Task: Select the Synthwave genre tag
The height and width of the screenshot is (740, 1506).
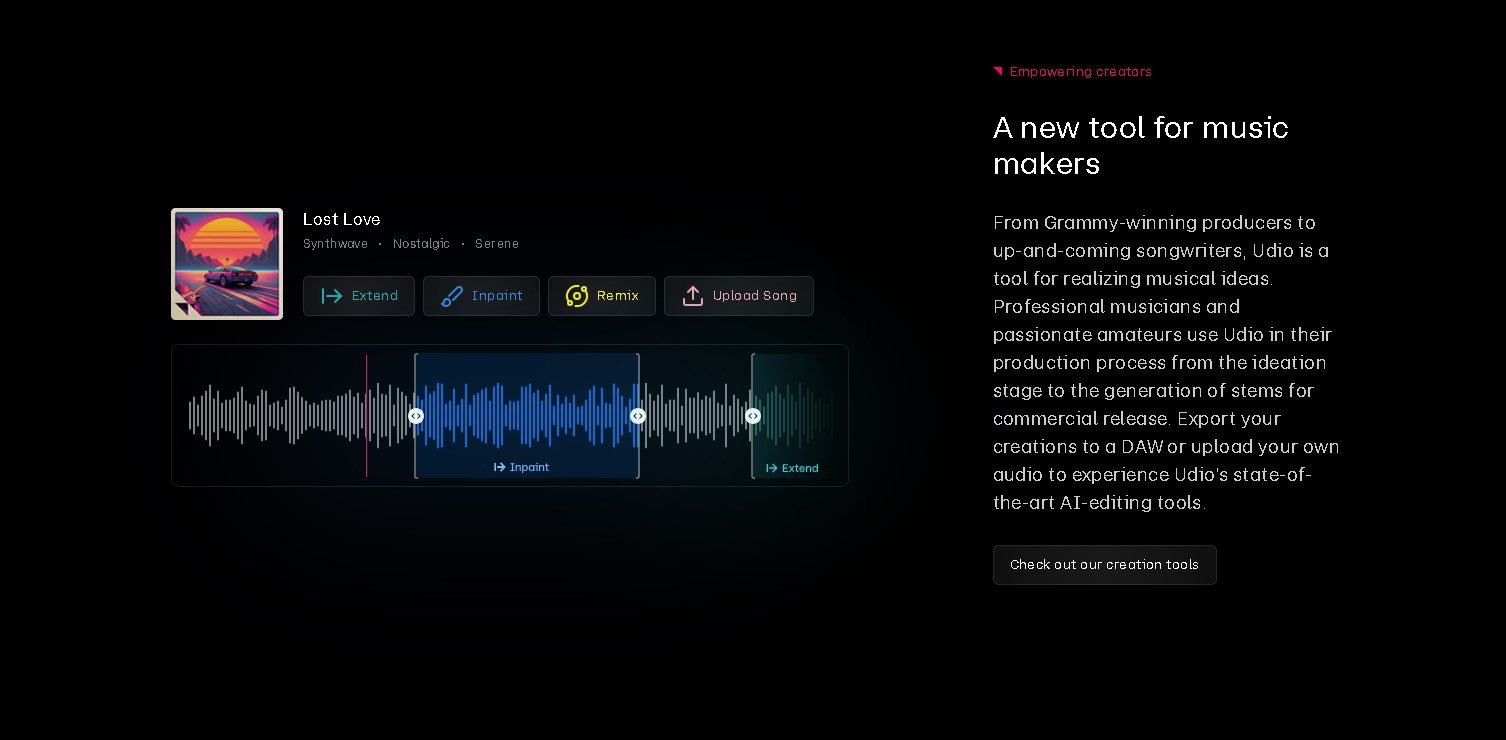Action: tap(335, 244)
